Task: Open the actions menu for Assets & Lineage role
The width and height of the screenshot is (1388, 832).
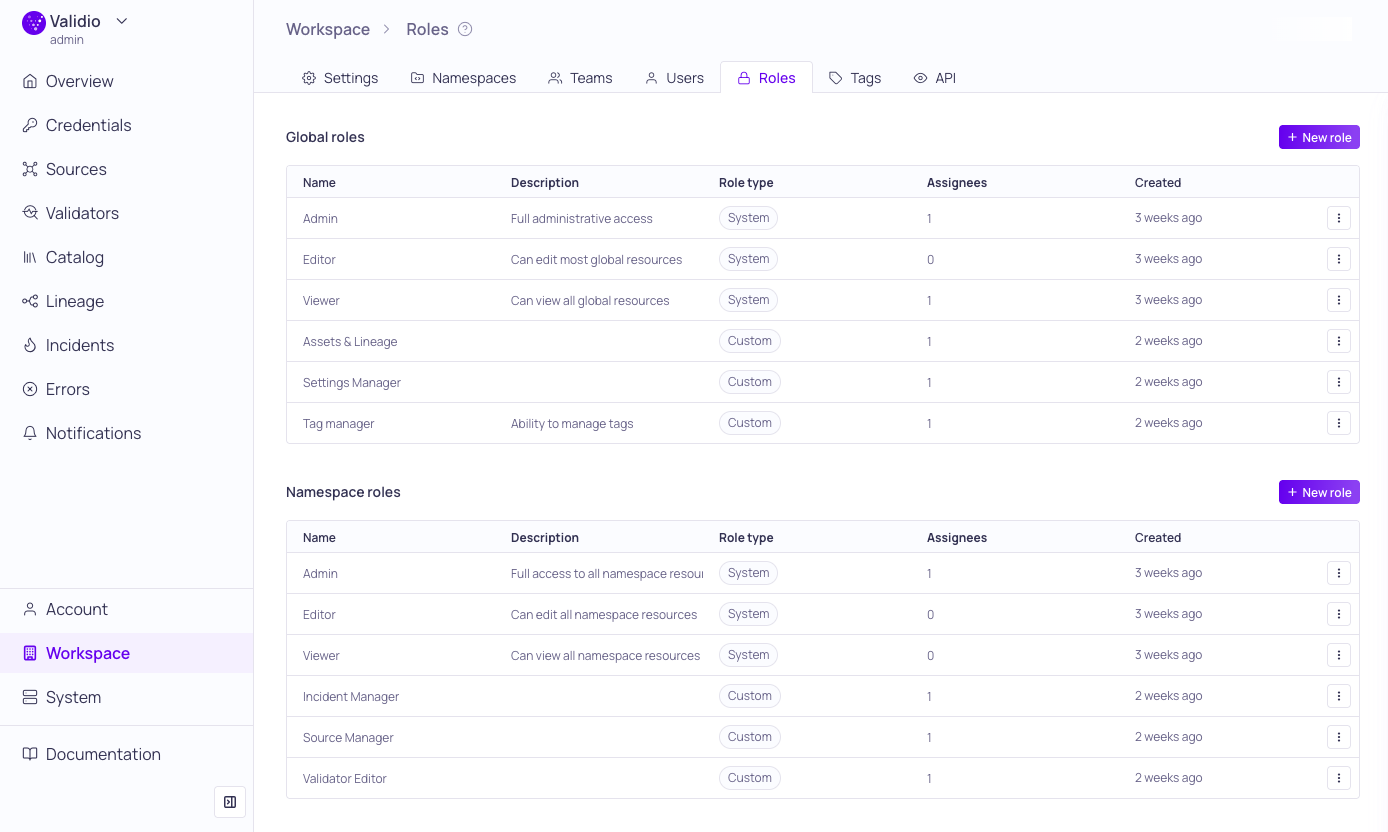Action: point(1339,341)
